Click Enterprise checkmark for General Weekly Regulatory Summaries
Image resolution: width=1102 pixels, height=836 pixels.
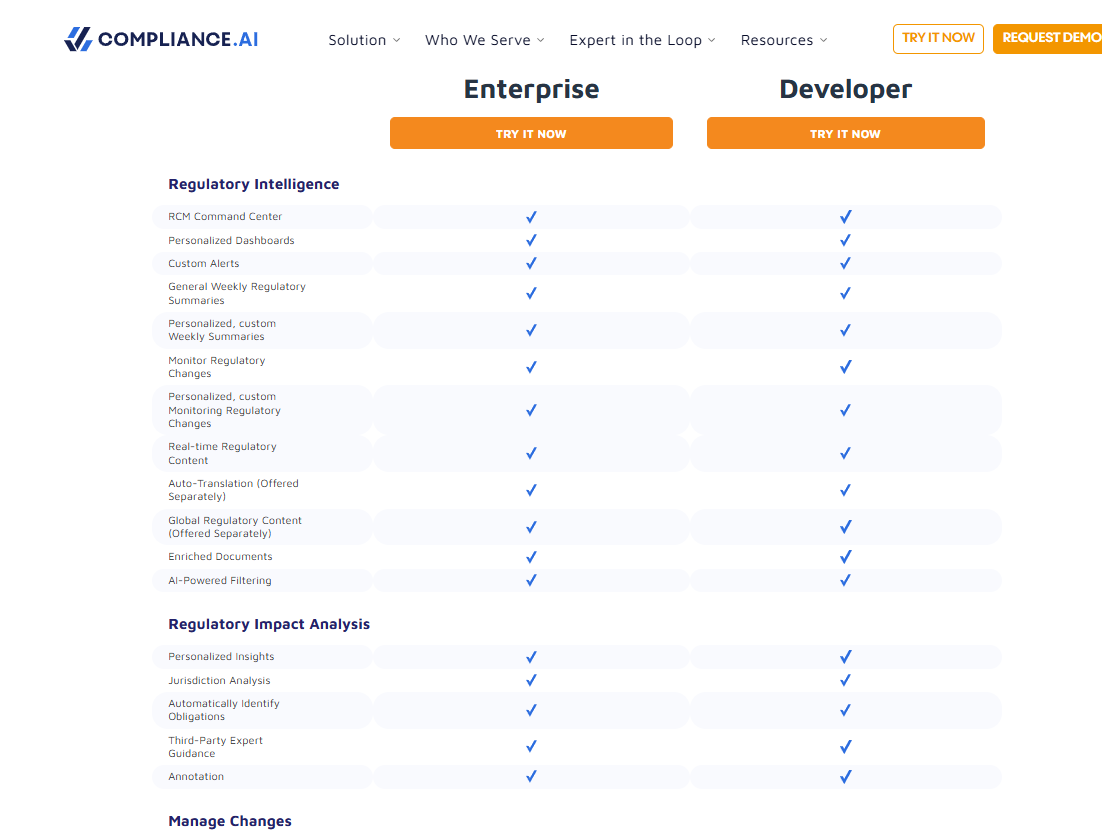pos(531,293)
